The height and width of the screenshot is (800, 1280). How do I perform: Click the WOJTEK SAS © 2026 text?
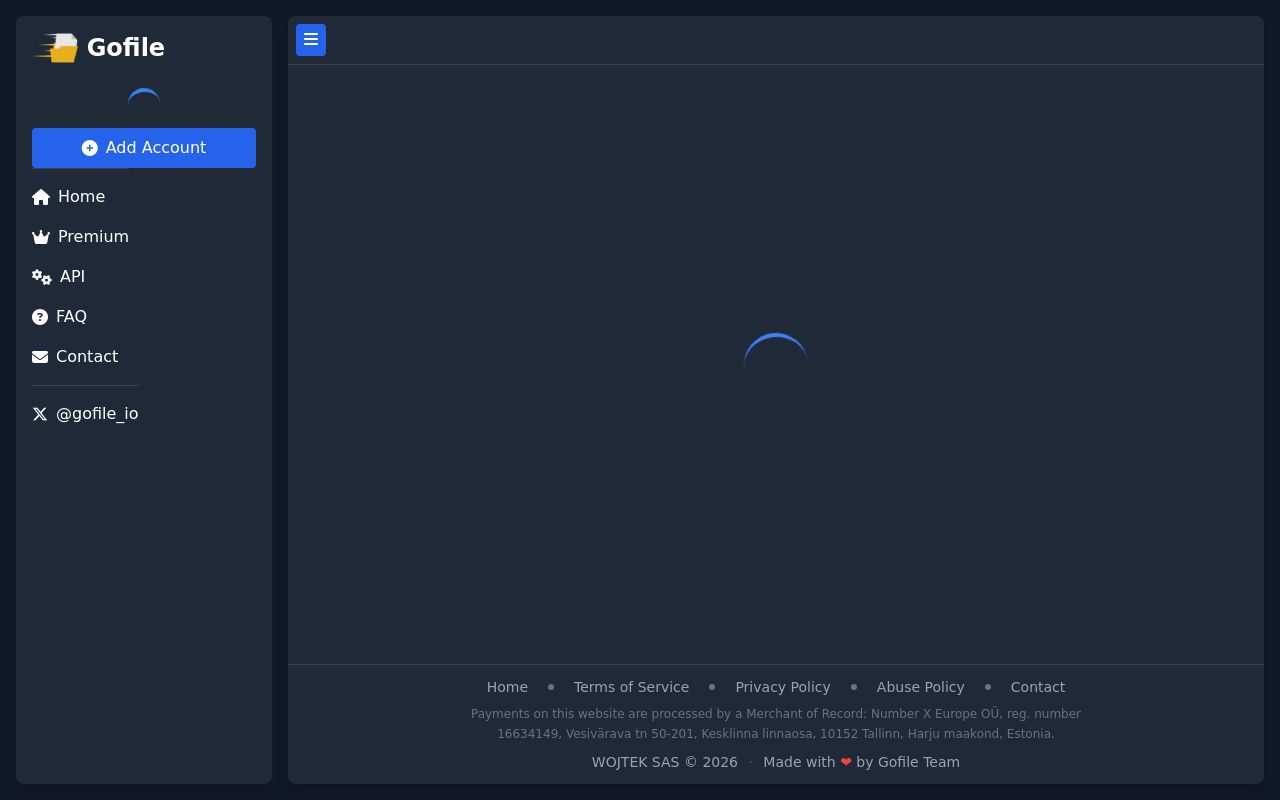coord(665,762)
